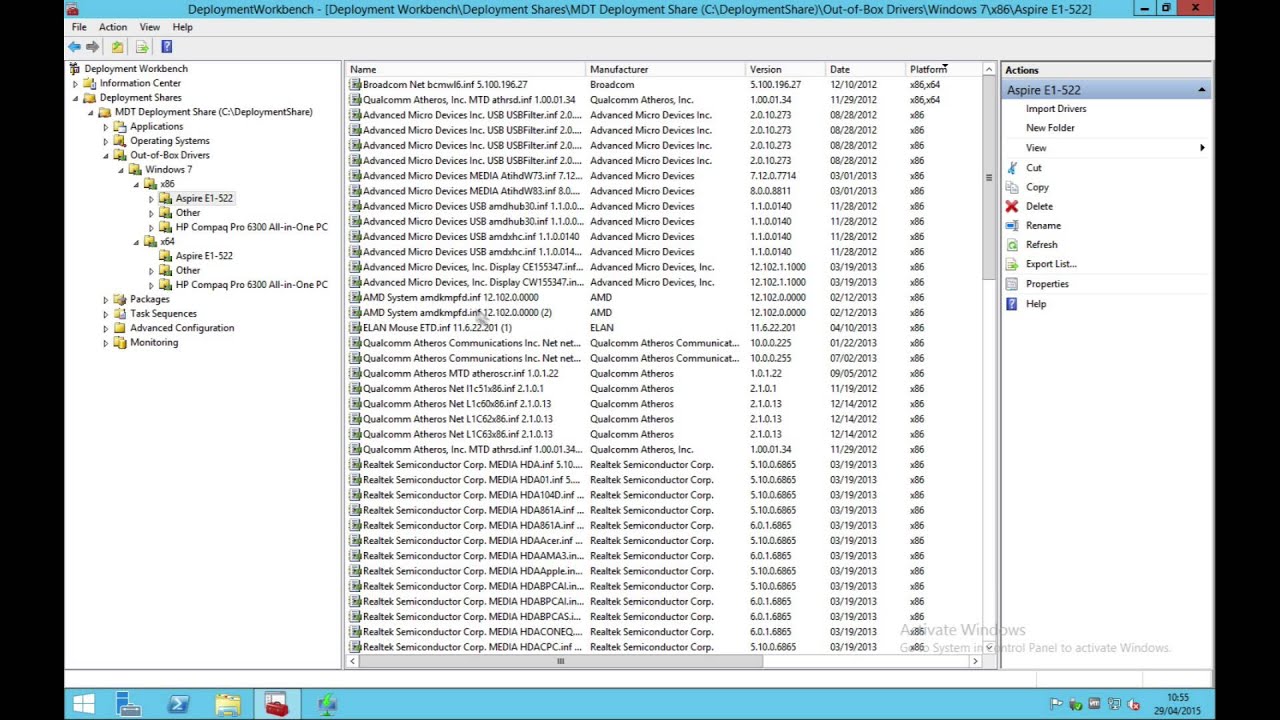Screen dimensions: 1280x720
Task: Sort by the Date column header
Action: [865, 69]
